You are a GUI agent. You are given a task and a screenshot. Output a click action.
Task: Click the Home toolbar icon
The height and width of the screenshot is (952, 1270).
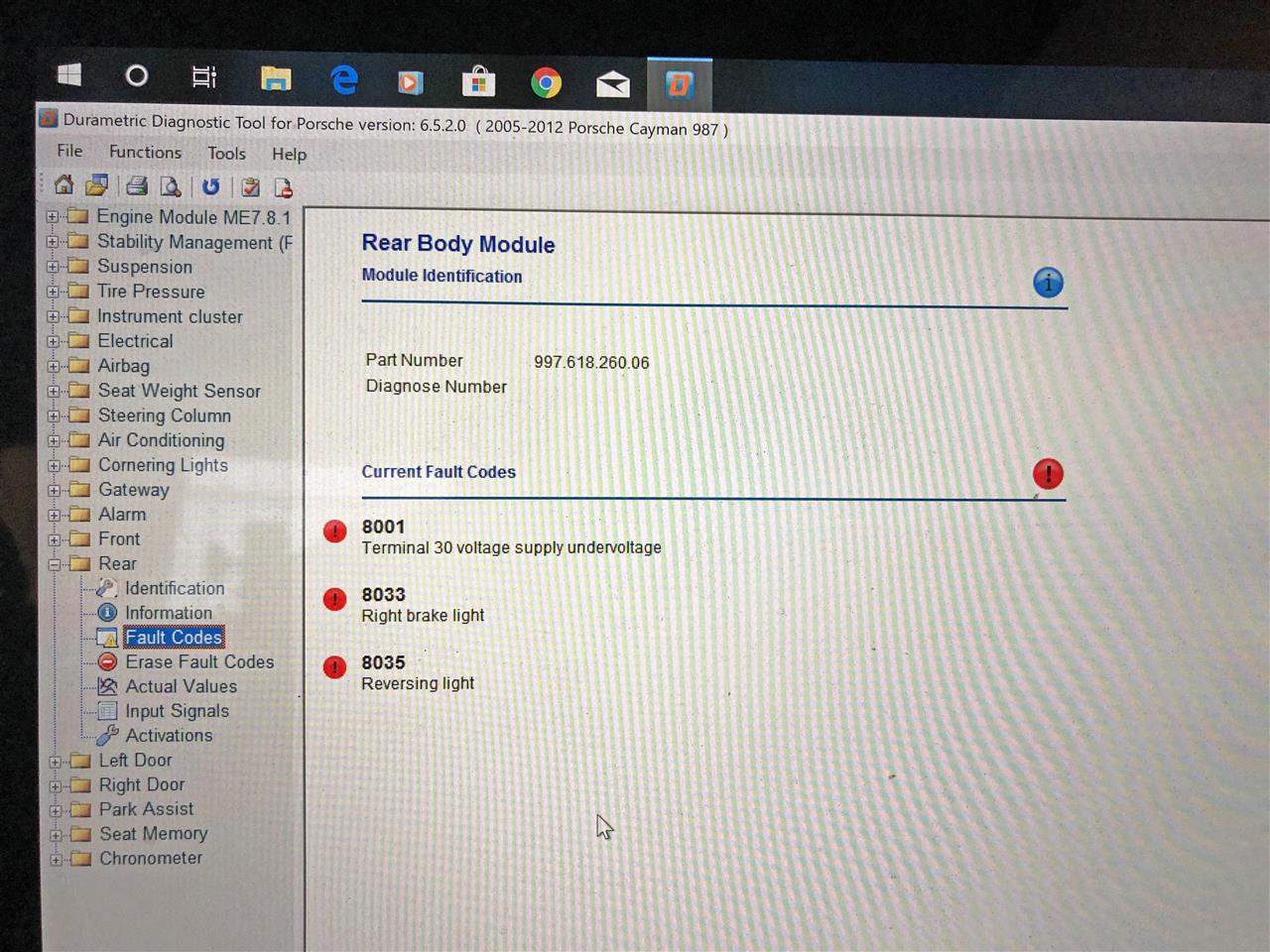[x=63, y=184]
